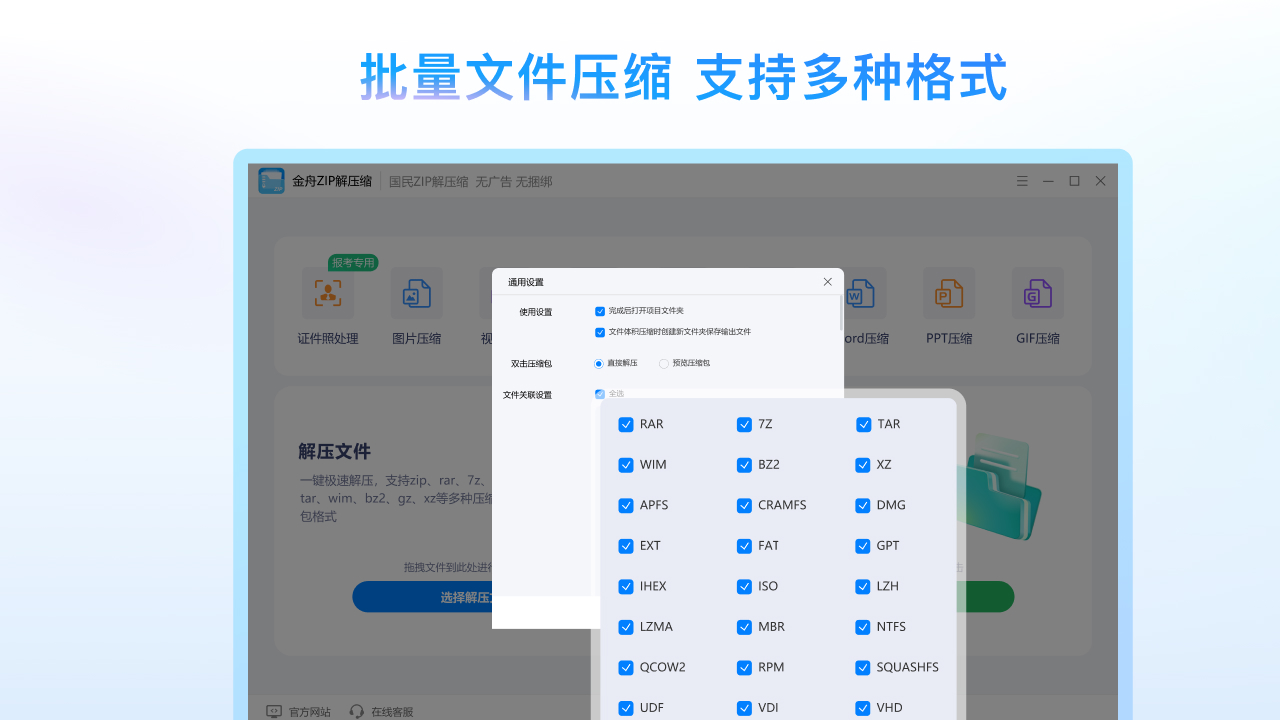
Task: Click the 金舟ZIP解压缩 app logo
Action: (x=271, y=181)
